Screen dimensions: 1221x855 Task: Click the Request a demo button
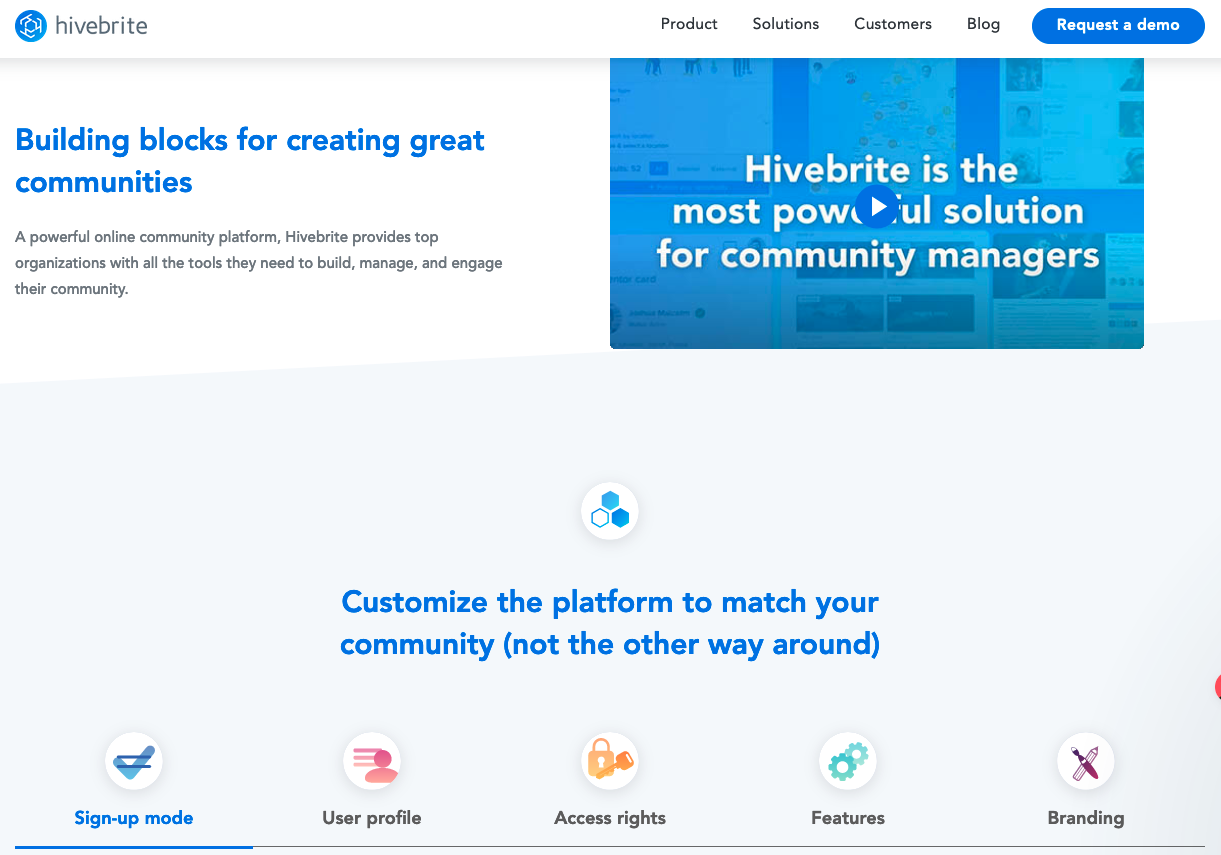click(x=1118, y=25)
